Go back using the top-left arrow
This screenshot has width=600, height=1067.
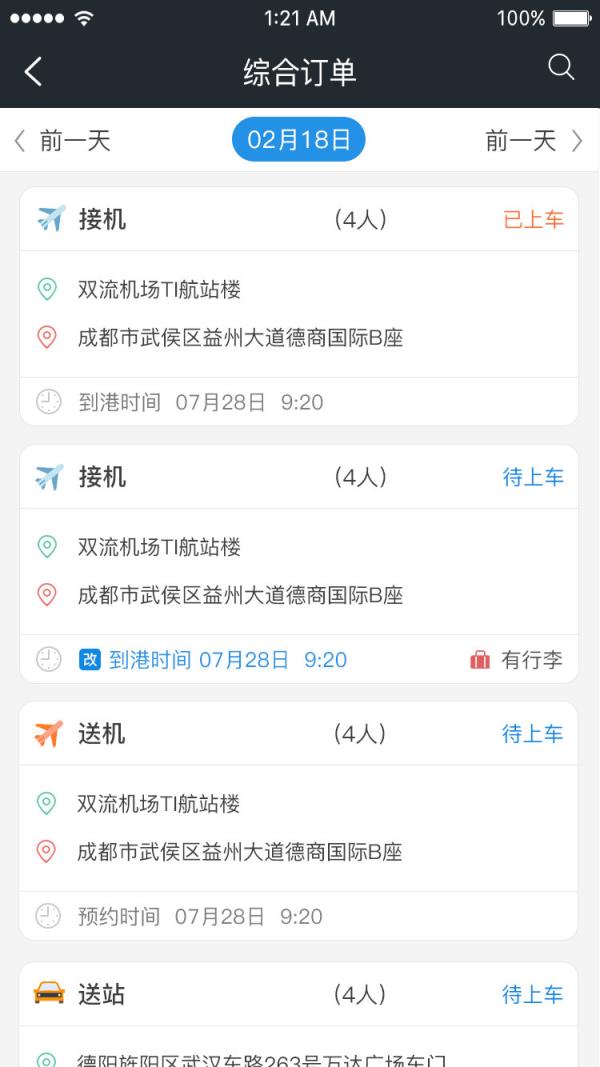(32, 71)
